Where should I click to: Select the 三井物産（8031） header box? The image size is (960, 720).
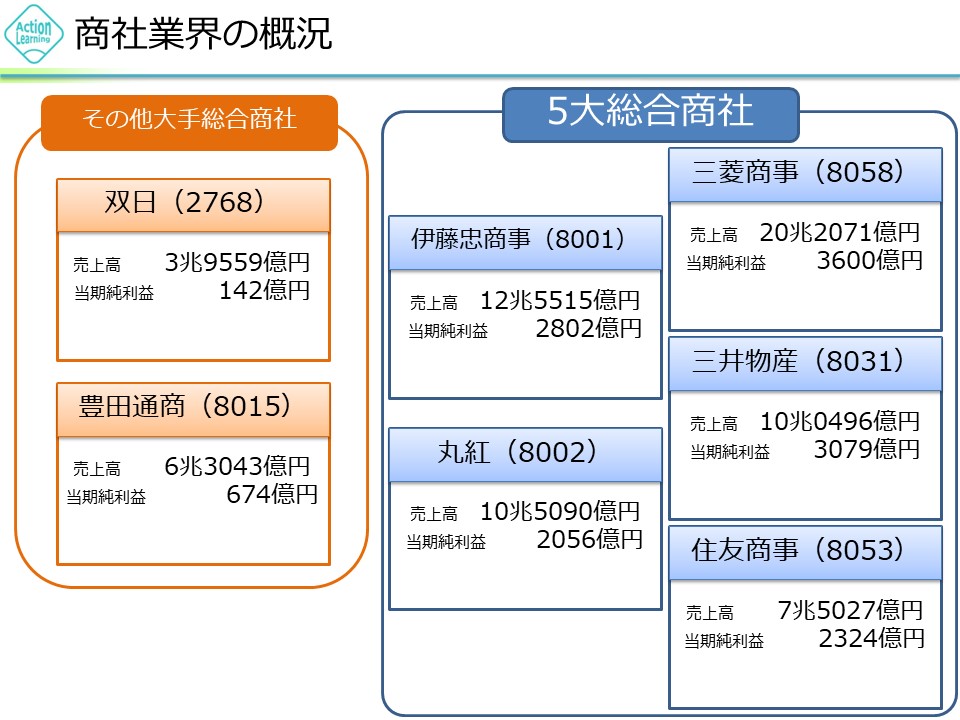pos(805,362)
